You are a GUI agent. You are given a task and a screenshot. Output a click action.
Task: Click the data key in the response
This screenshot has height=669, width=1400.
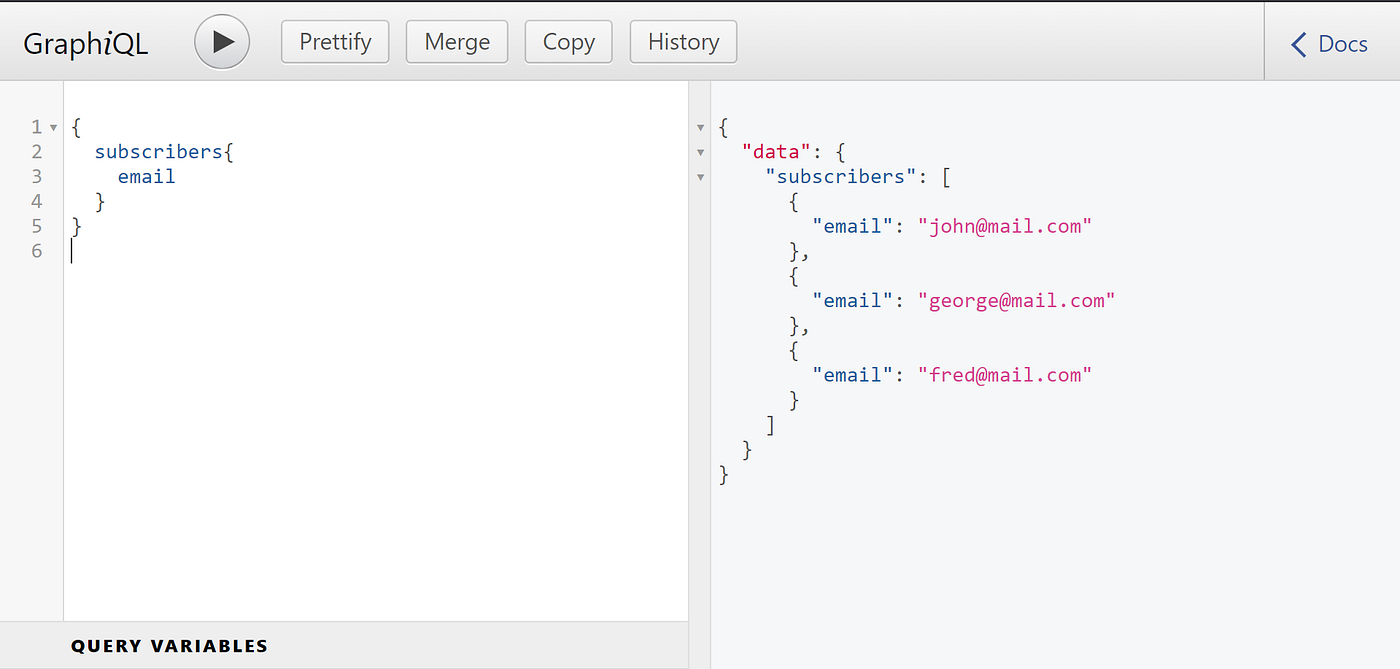coord(776,151)
